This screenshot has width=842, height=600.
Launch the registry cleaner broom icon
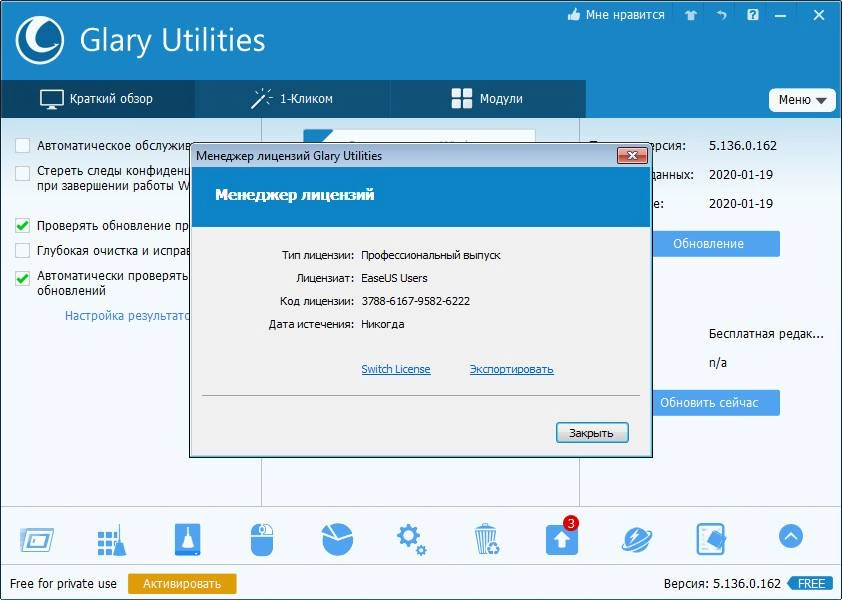point(112,540)
